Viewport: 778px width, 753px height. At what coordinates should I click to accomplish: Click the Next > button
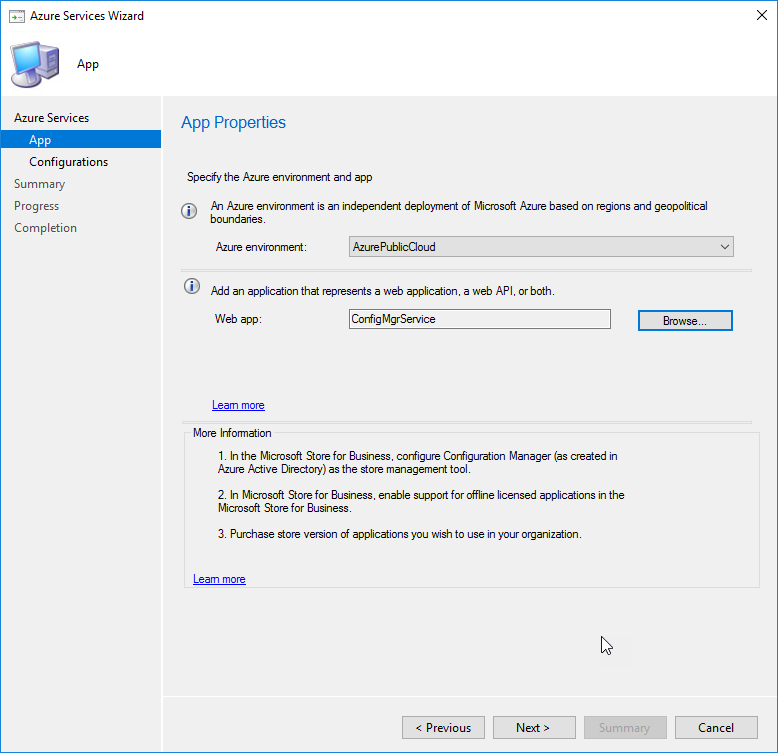tap(534, 727)
